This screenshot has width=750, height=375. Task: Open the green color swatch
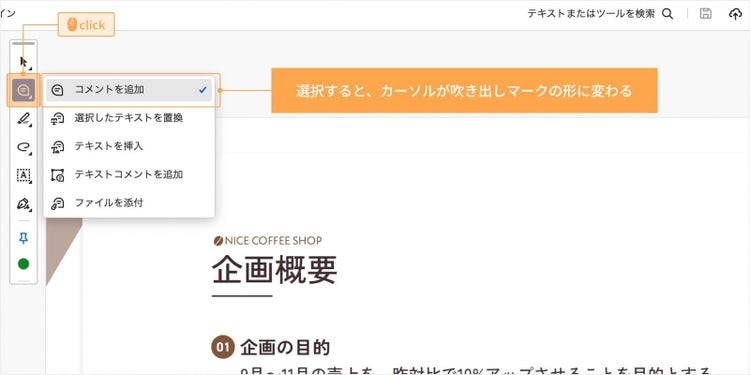tap(23, 264)
